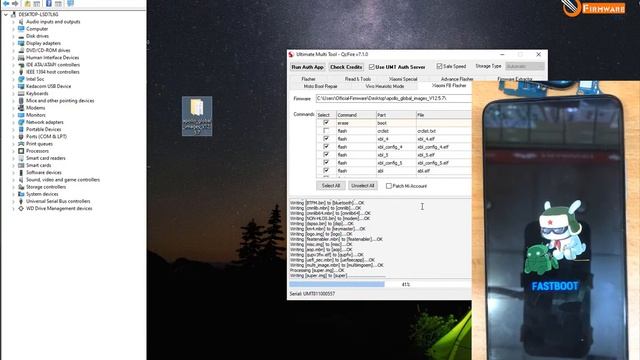The height and width of the screenshot is (360, 640).
Task: Open the Storage Type dropdown
Action: pyautogui.click(x=524, y=66)
